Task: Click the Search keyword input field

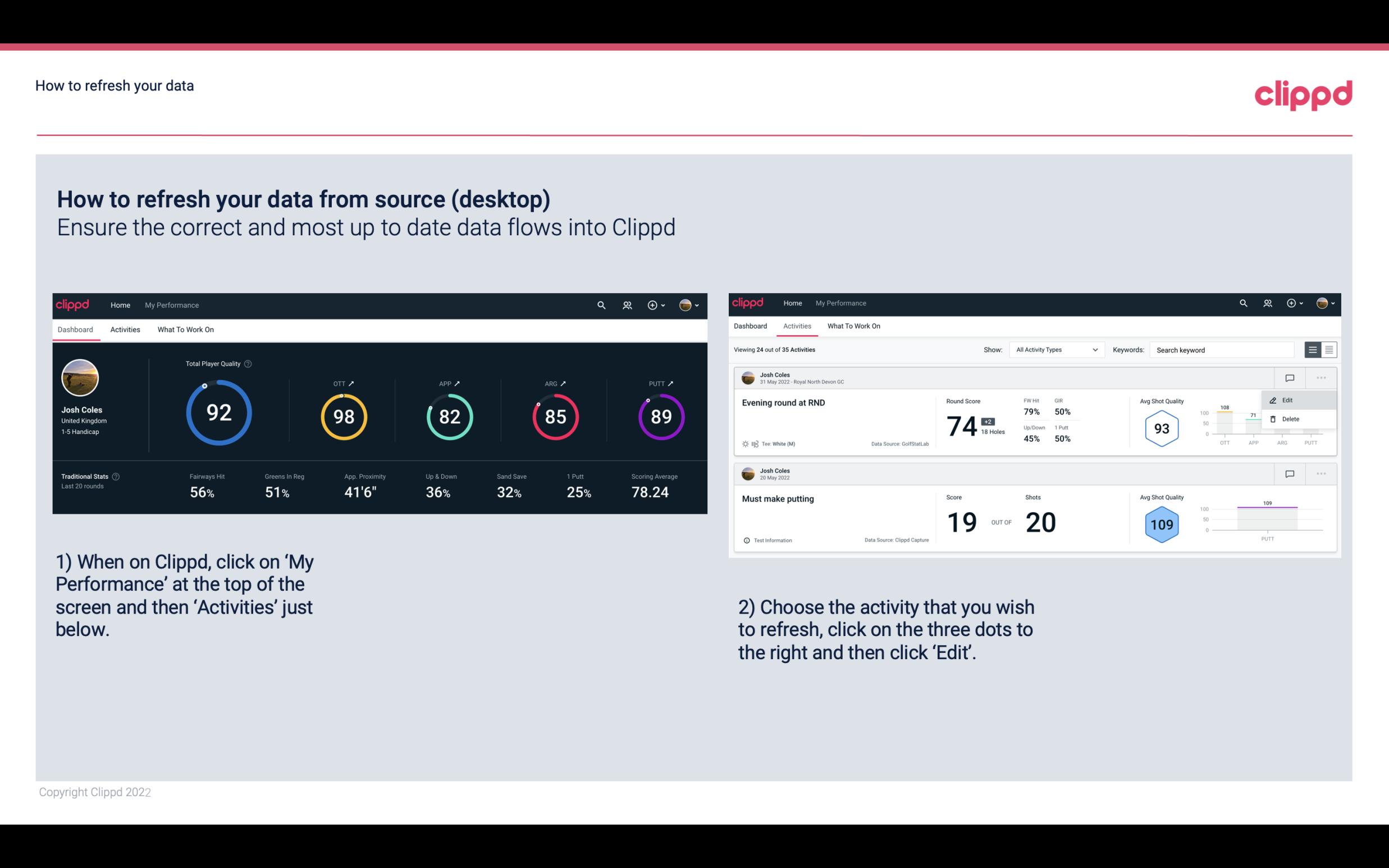Action: [1223, 349]
